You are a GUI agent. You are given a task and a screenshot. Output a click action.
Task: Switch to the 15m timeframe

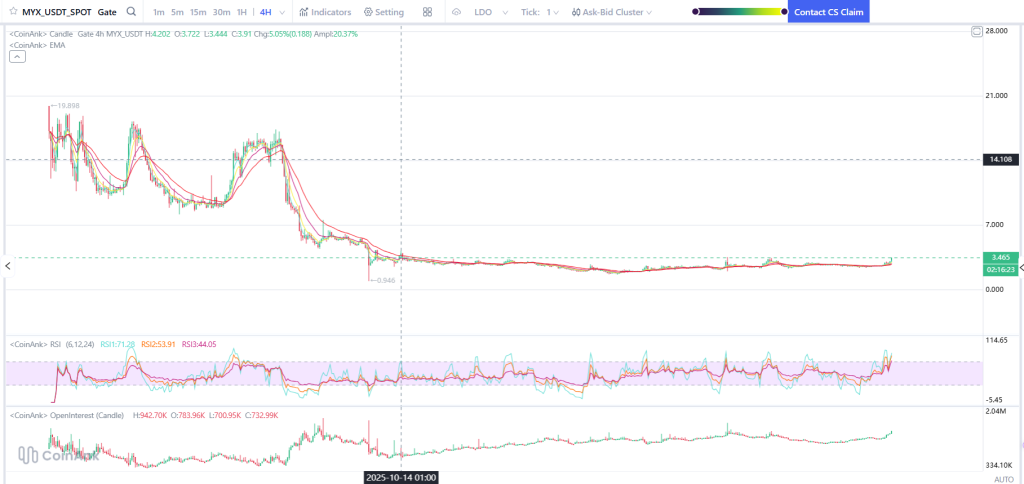pos(198,12)
